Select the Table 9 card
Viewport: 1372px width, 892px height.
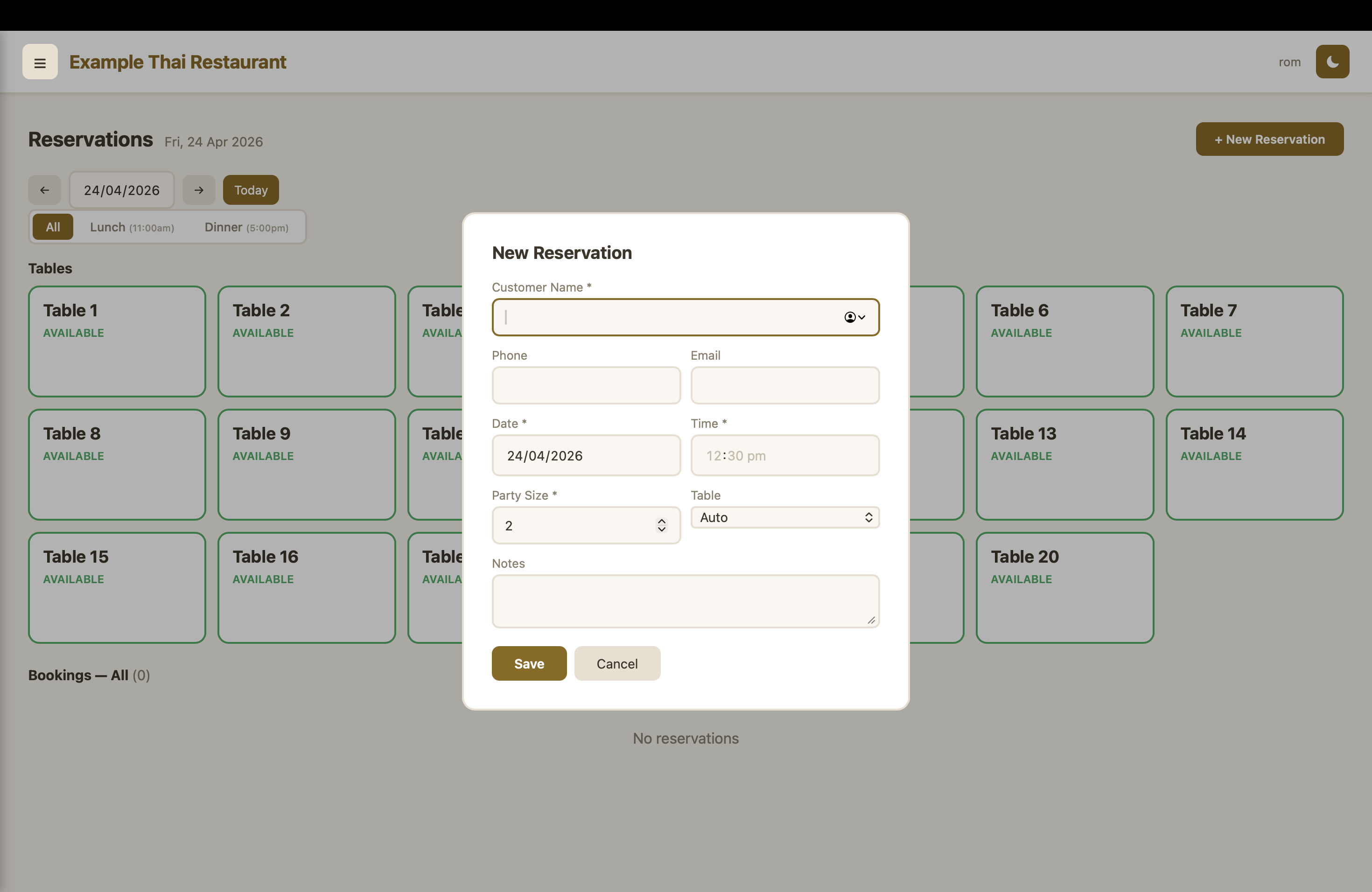pyautogui.click(x=307, y=465)
